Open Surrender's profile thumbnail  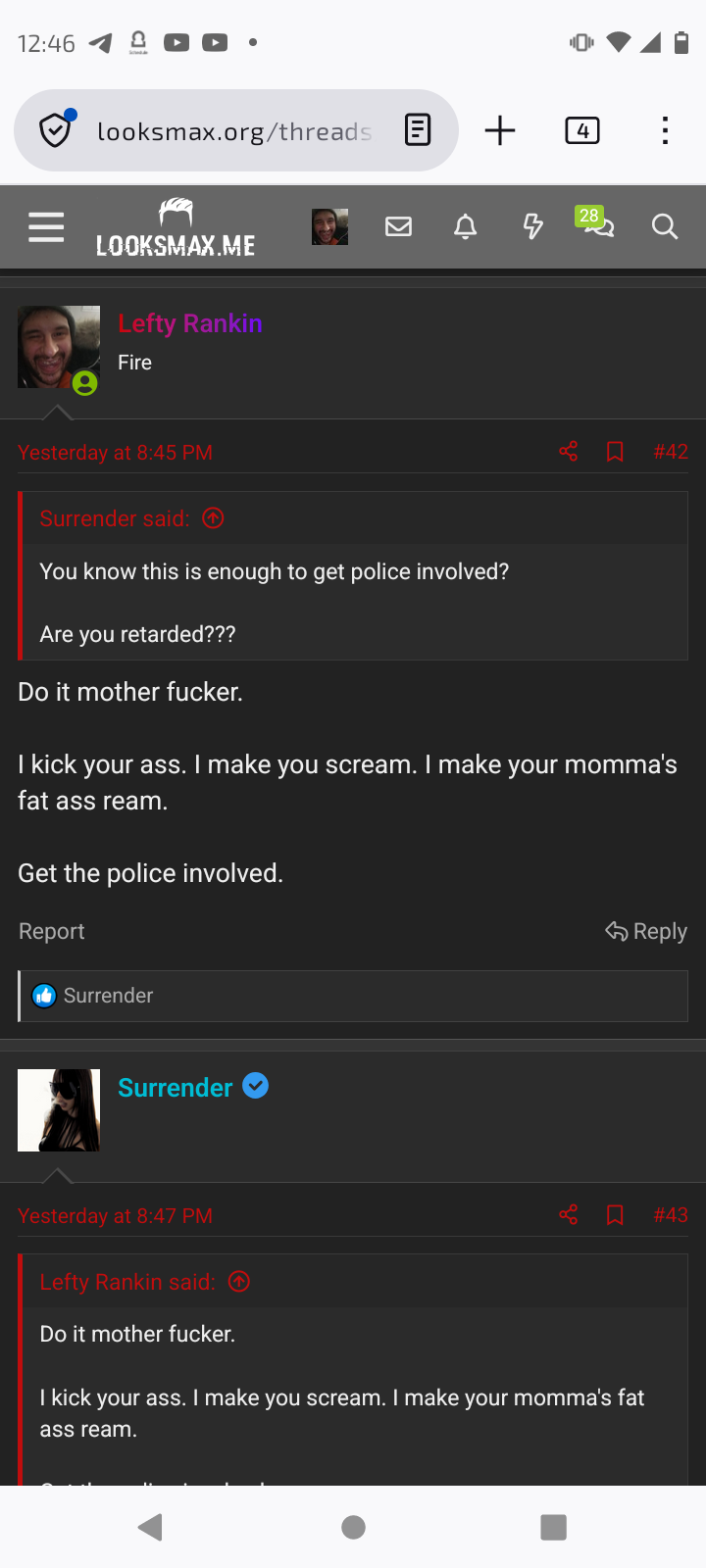tap(58, 1109)
